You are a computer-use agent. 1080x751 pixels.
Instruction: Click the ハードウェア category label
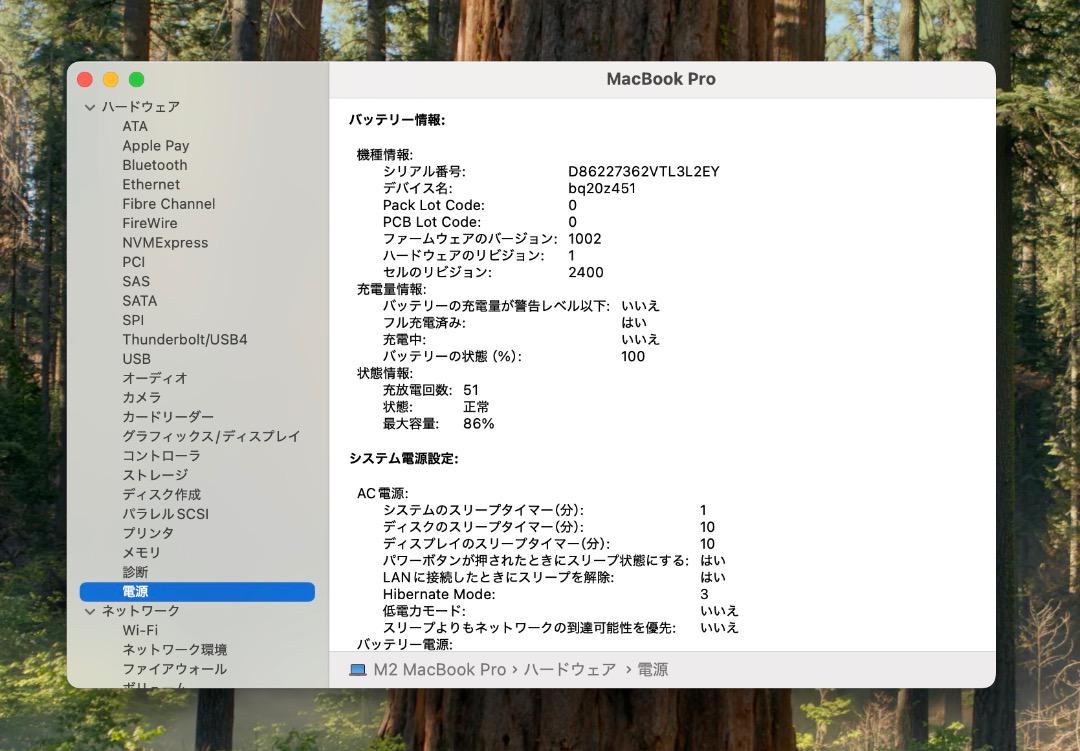pos(141,107)
